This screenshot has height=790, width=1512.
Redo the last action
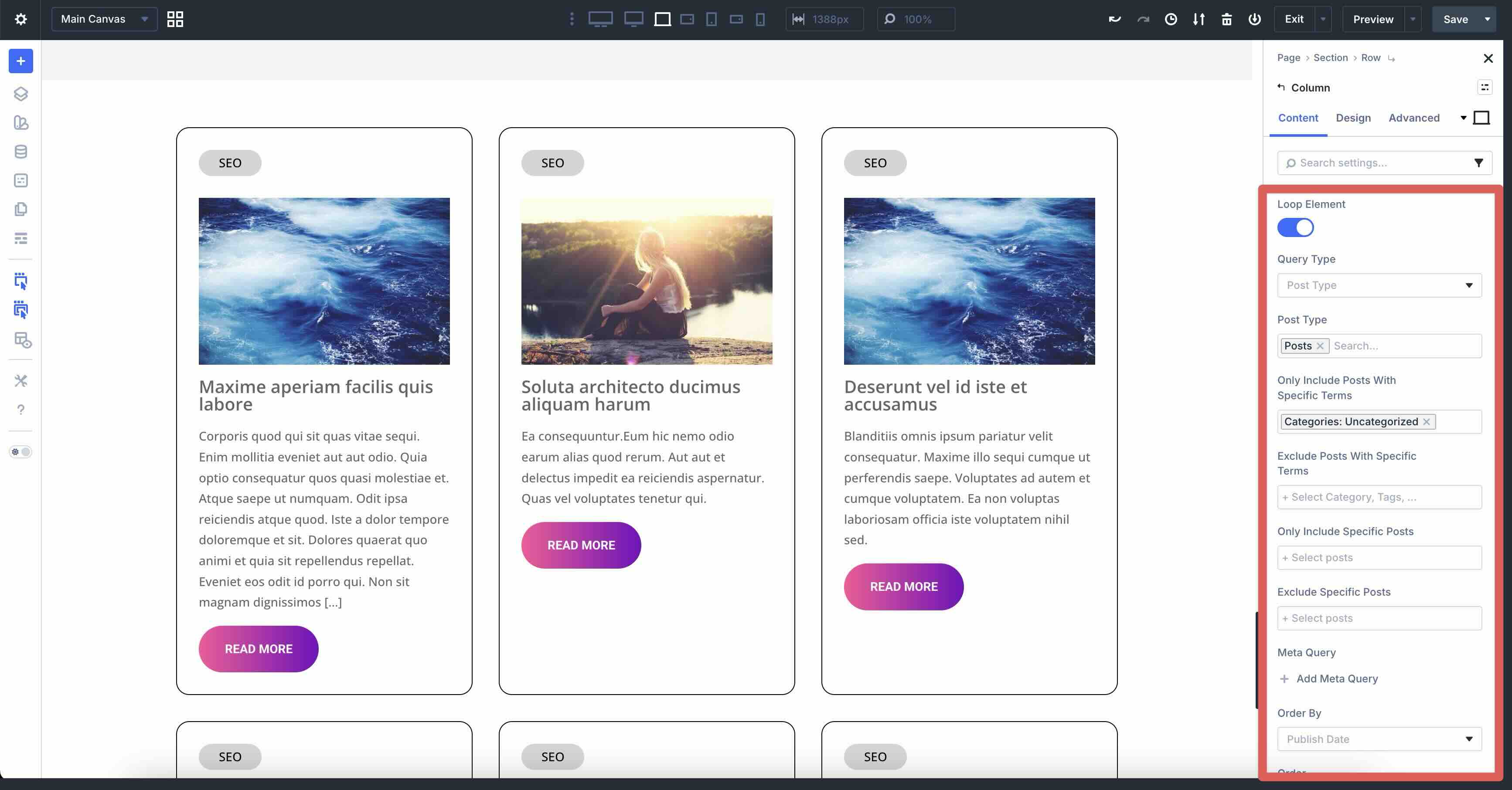pos(1143,19)
